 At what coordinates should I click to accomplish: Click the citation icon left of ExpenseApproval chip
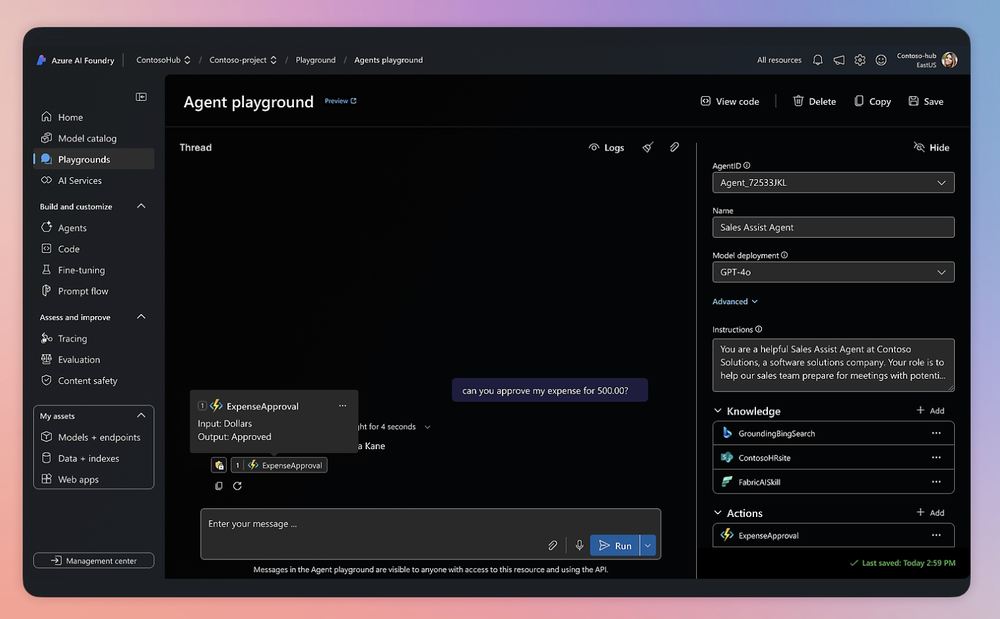219,465
